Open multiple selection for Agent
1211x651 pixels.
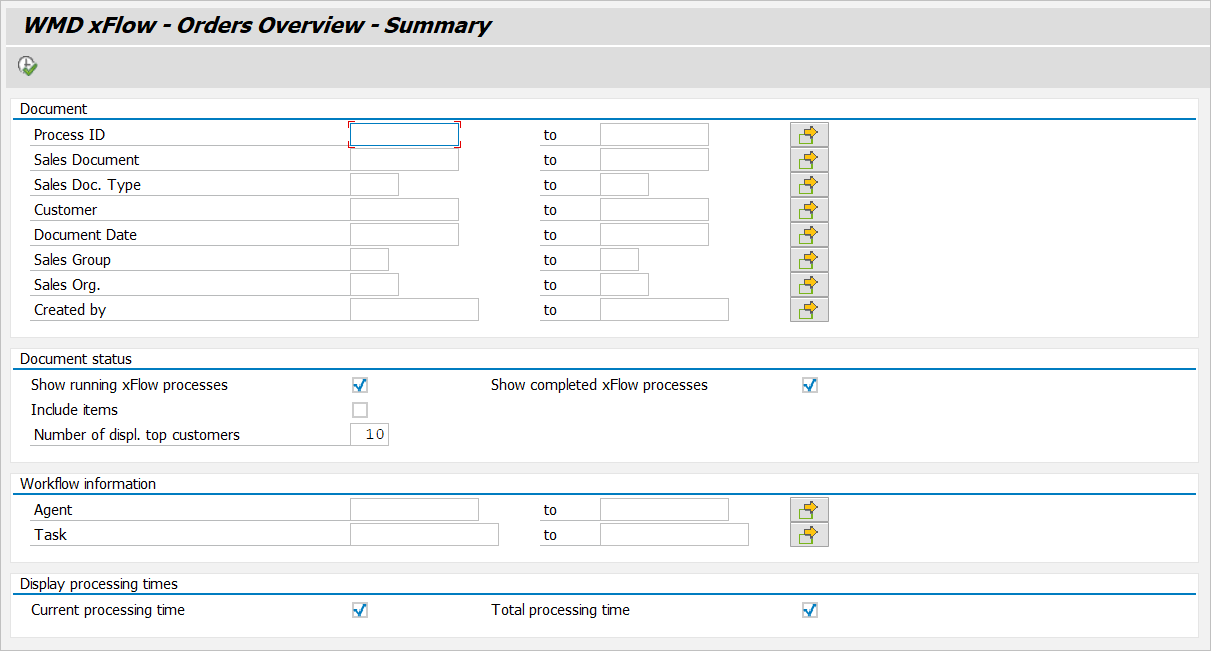click(x=809, y=509)
